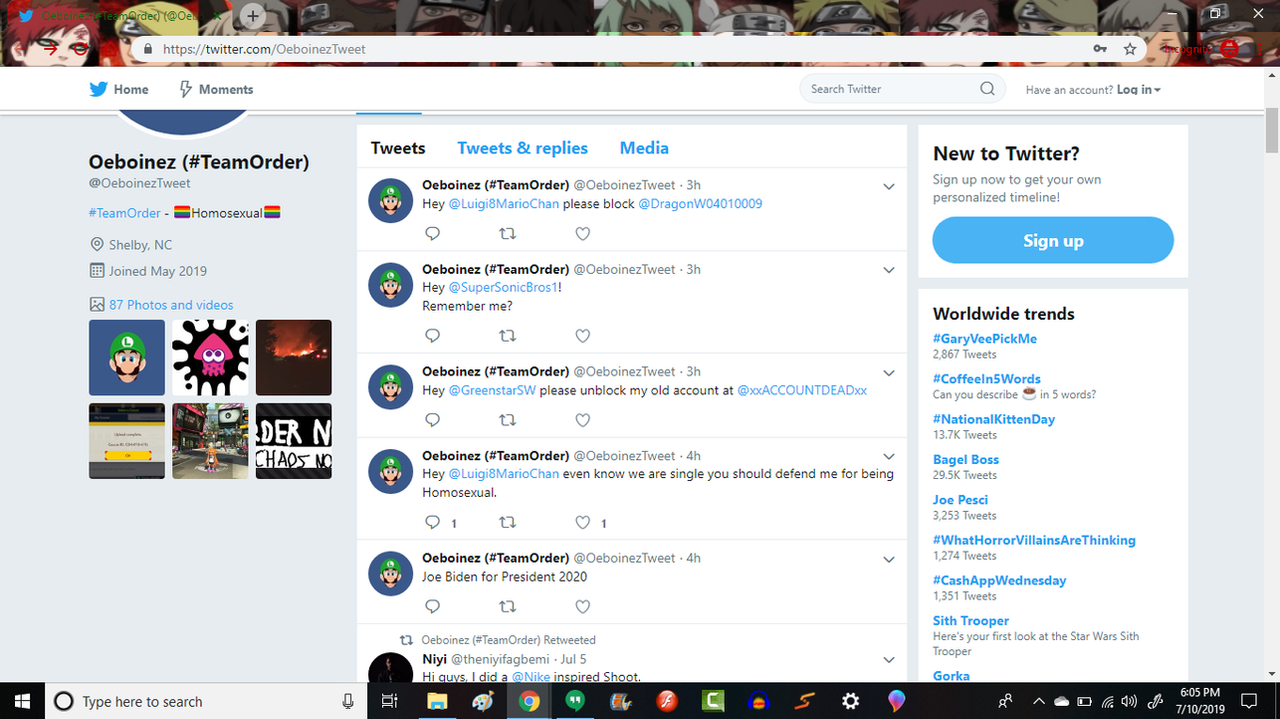This screenshot has height=719, width=1280.
Task: Open the #GaryVeePickMe trend
Action: click(x=985, y=338)
